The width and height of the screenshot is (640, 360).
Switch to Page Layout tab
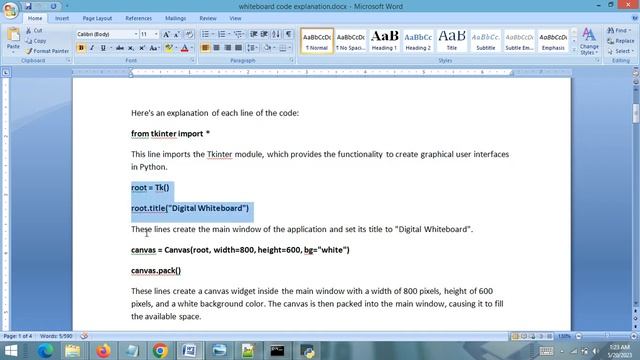[97, 18]
